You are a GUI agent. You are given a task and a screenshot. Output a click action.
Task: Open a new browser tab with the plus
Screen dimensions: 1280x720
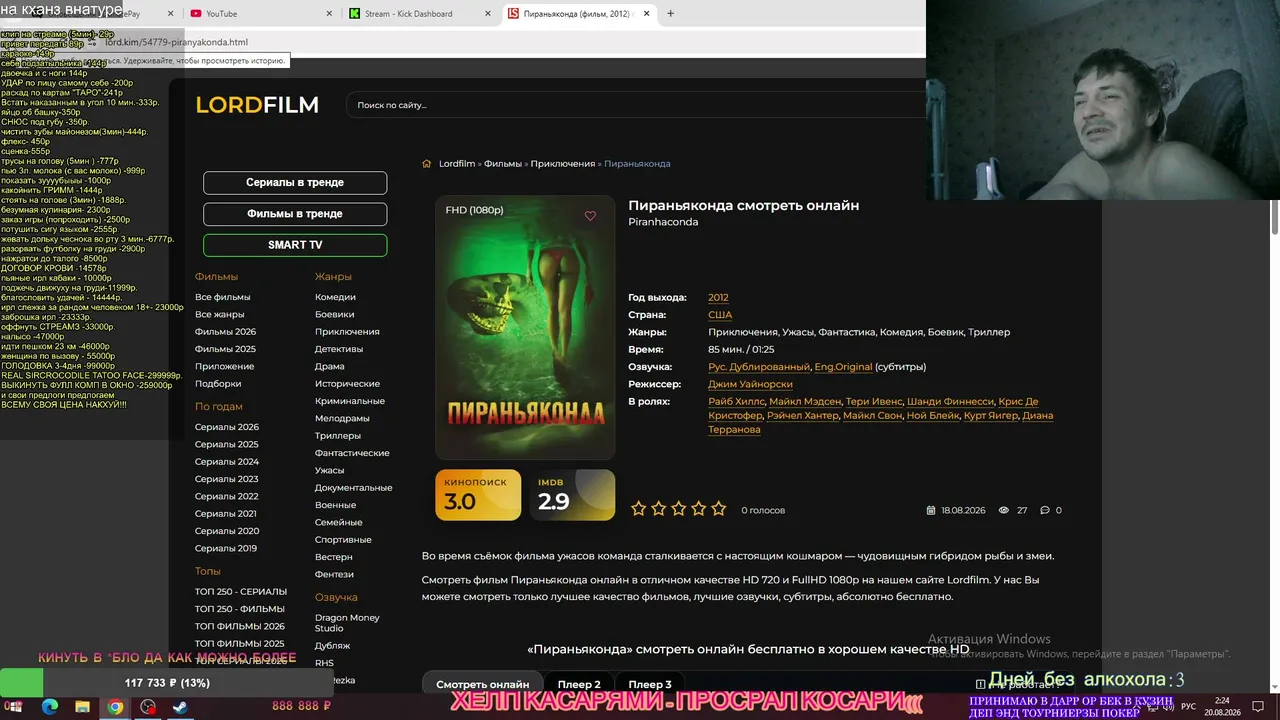tap(670, 14)
